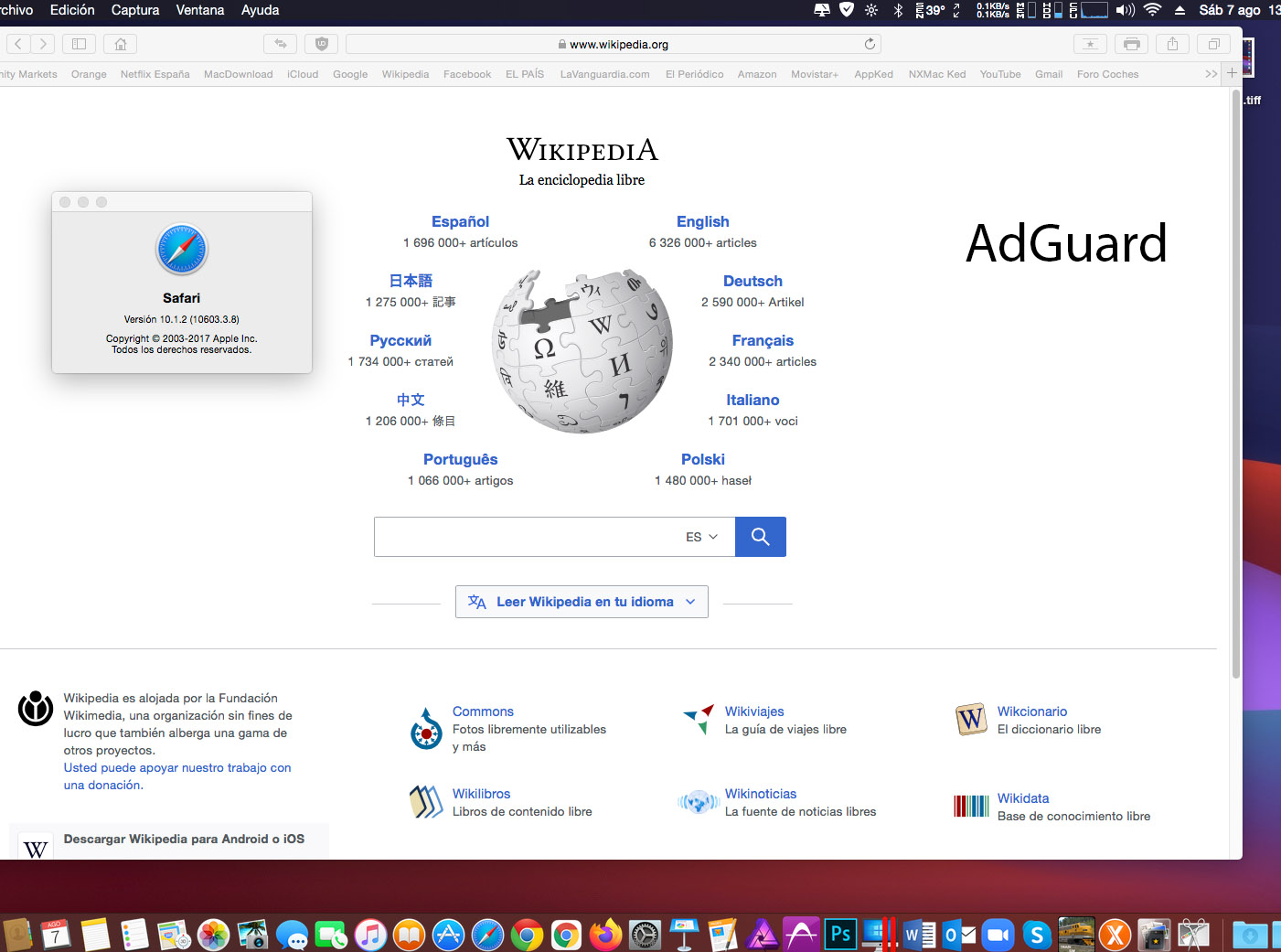Open the Ayuda menu
Screen dimensions: 1281x952
[x=261, y=10]
